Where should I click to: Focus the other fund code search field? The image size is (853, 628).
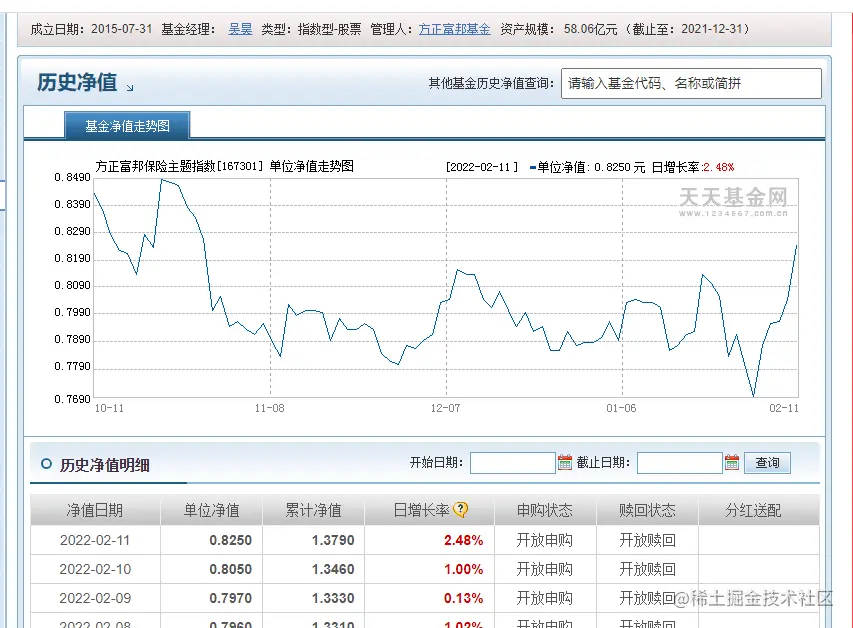coord(691,83)
